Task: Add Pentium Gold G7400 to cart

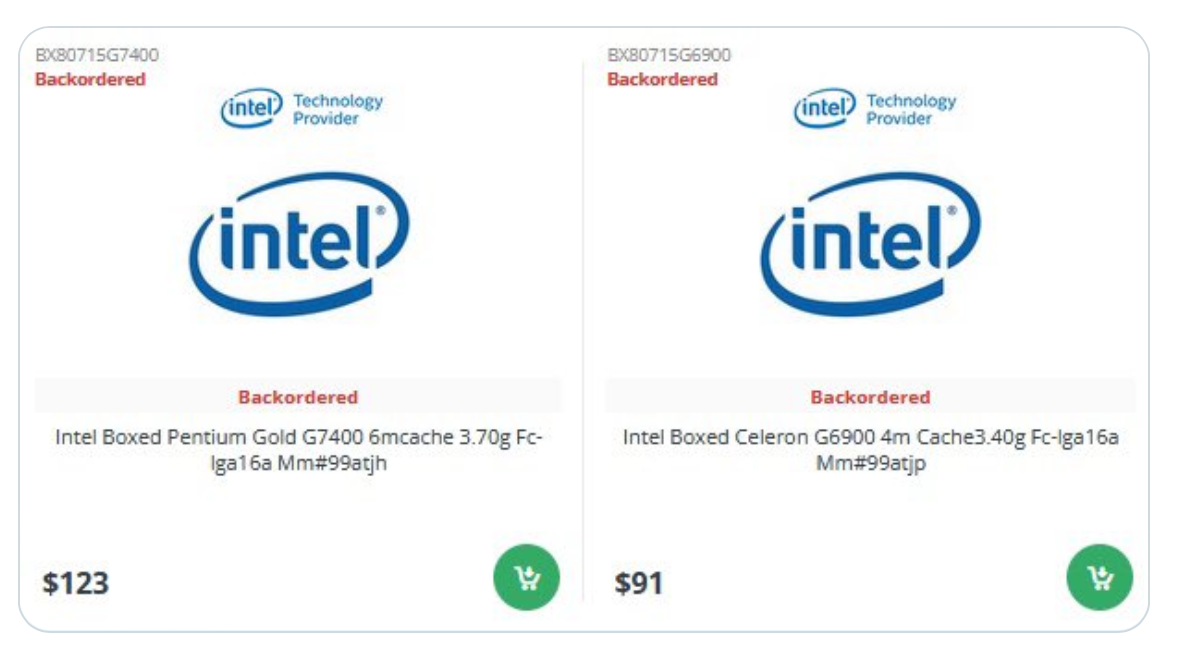Action: pos(526,578)
